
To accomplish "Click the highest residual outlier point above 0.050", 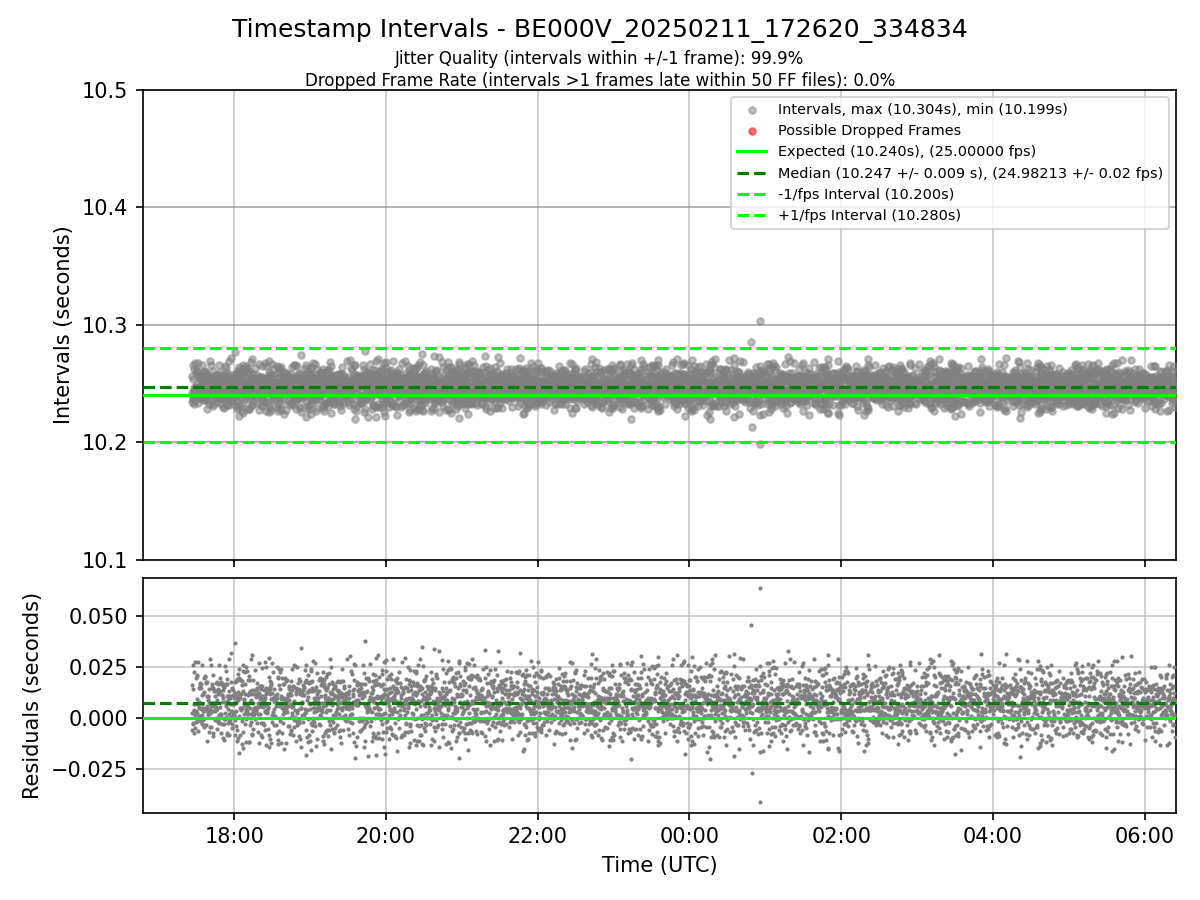I will (760, 588).
